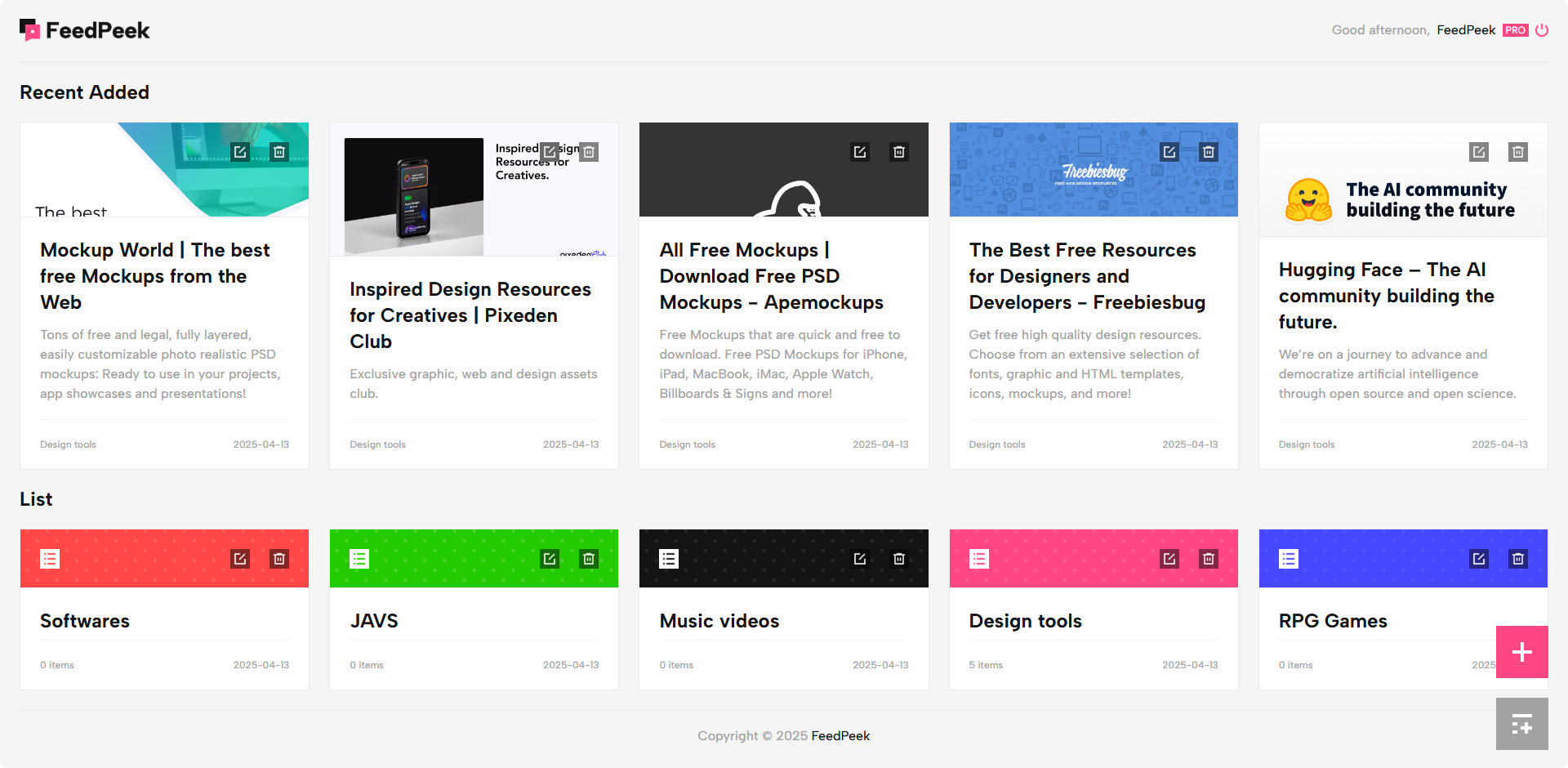Delete the Music videos list

(x=898, y=559)
